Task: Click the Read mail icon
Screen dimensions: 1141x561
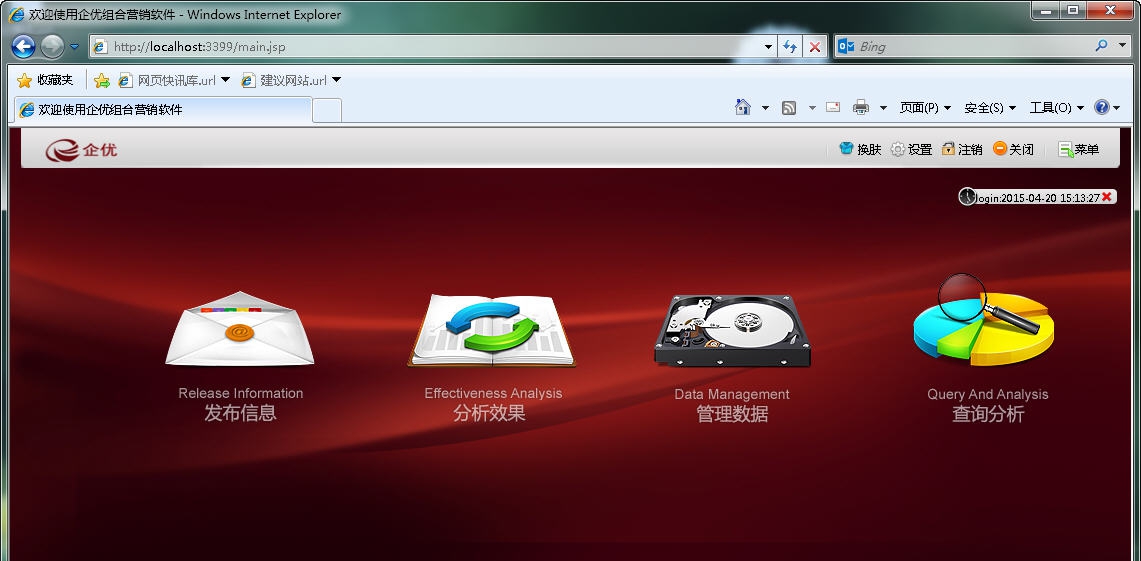Action: click(x=833, y=108)
